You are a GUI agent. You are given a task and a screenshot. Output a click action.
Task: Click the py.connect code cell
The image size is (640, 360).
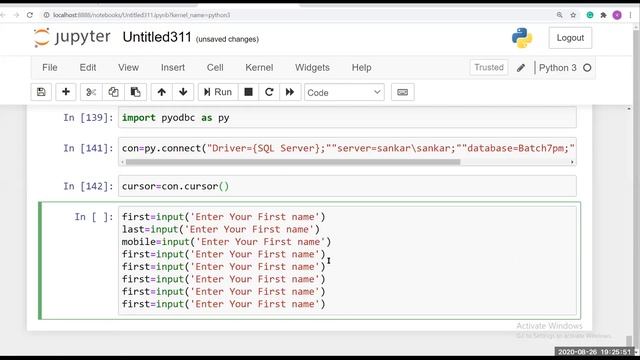[347, 148]
